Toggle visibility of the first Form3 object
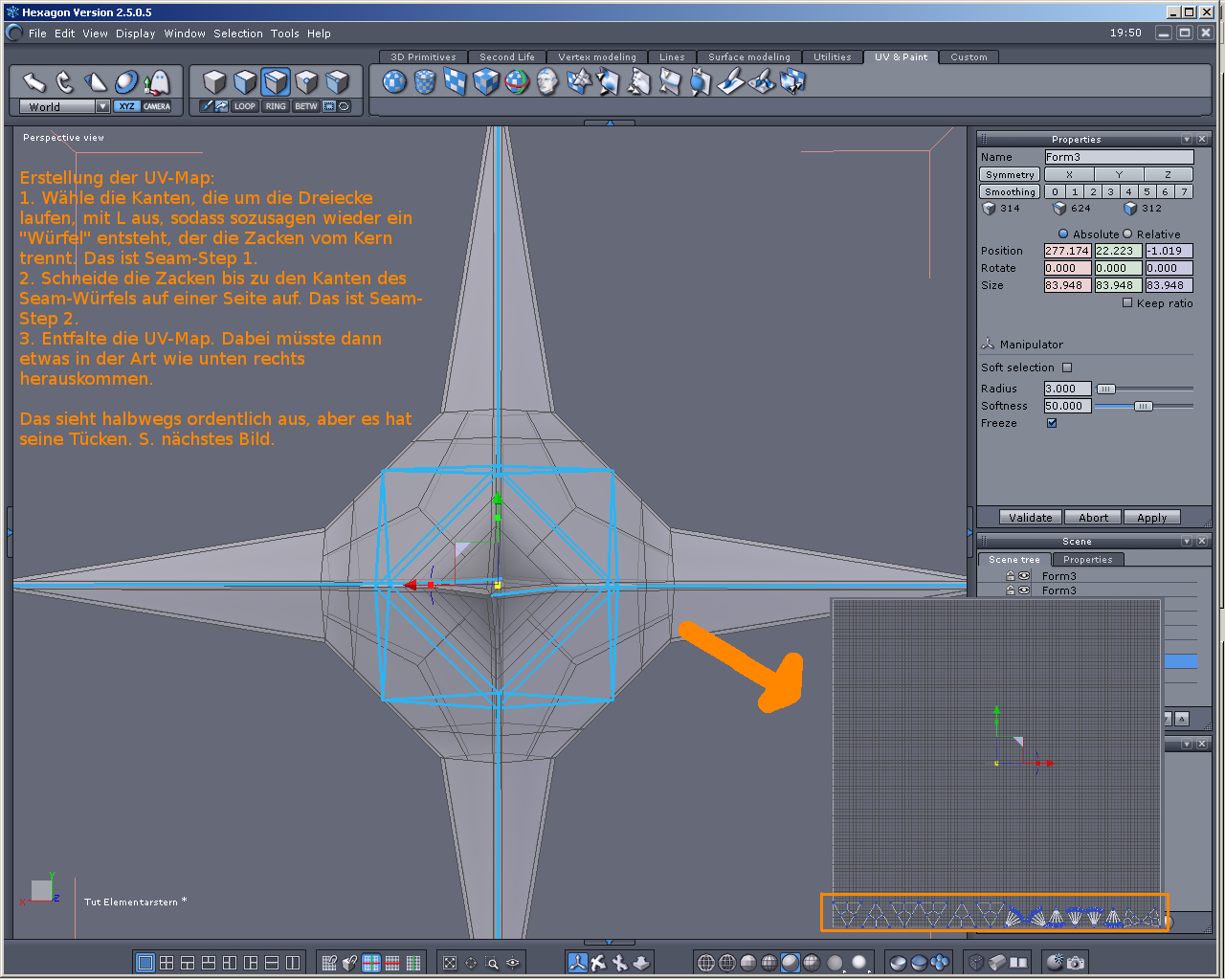 point(1024,576)
